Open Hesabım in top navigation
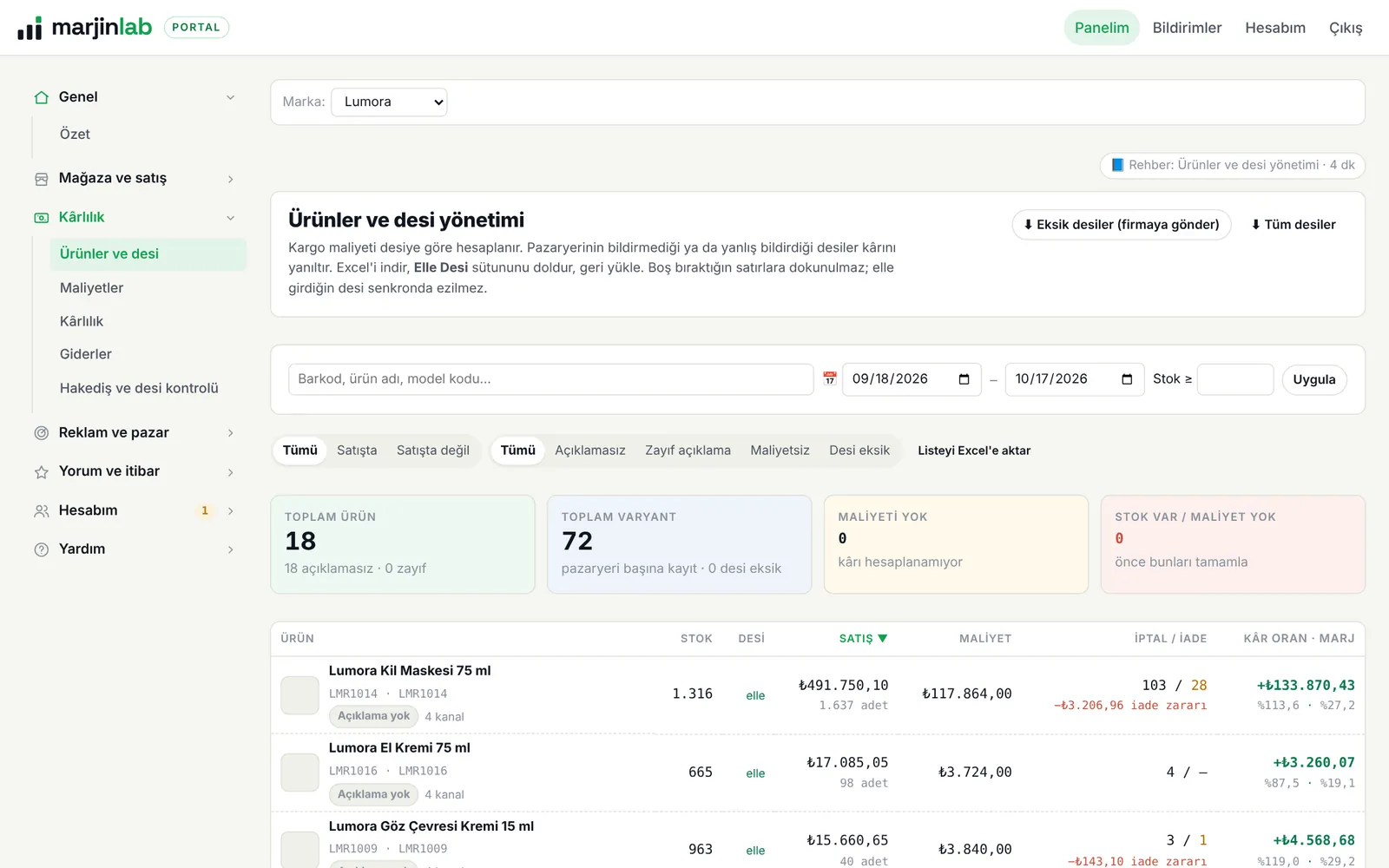 [1275, 28]
